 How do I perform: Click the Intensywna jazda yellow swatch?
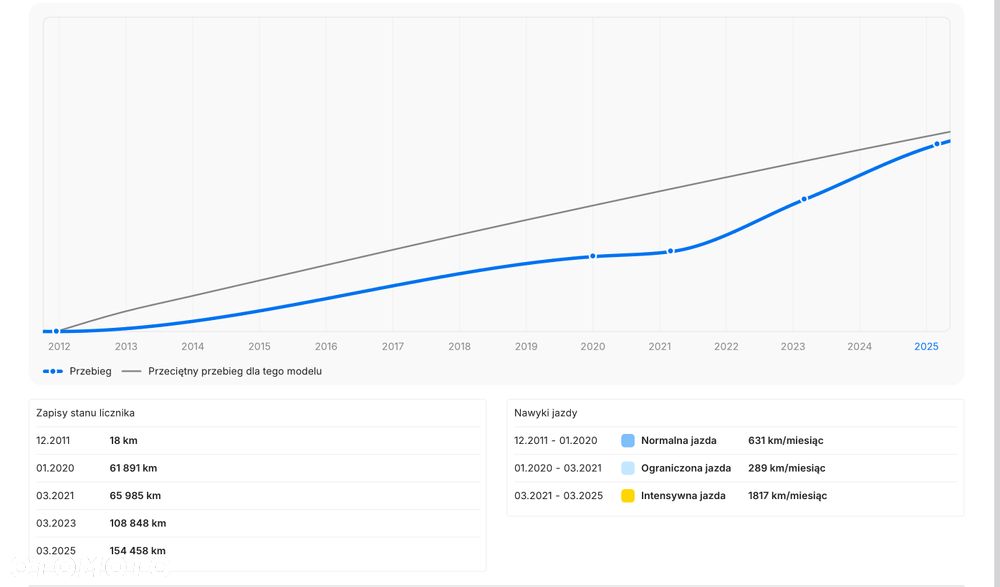tap(628, 496)
